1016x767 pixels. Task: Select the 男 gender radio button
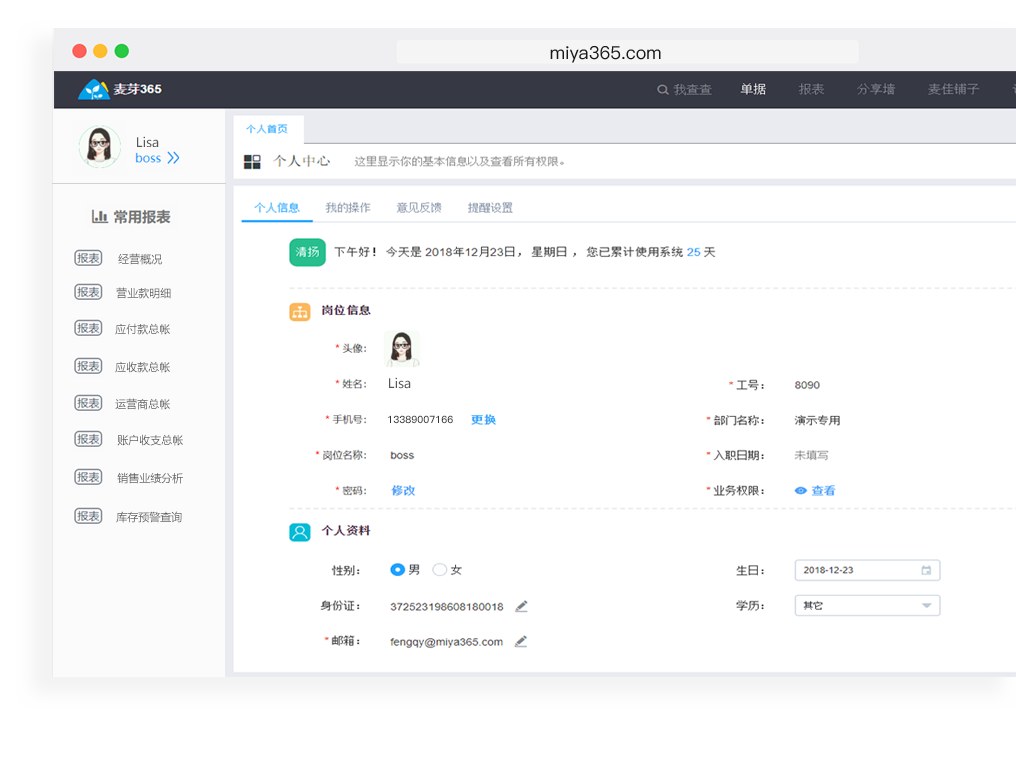coord(397,569)
